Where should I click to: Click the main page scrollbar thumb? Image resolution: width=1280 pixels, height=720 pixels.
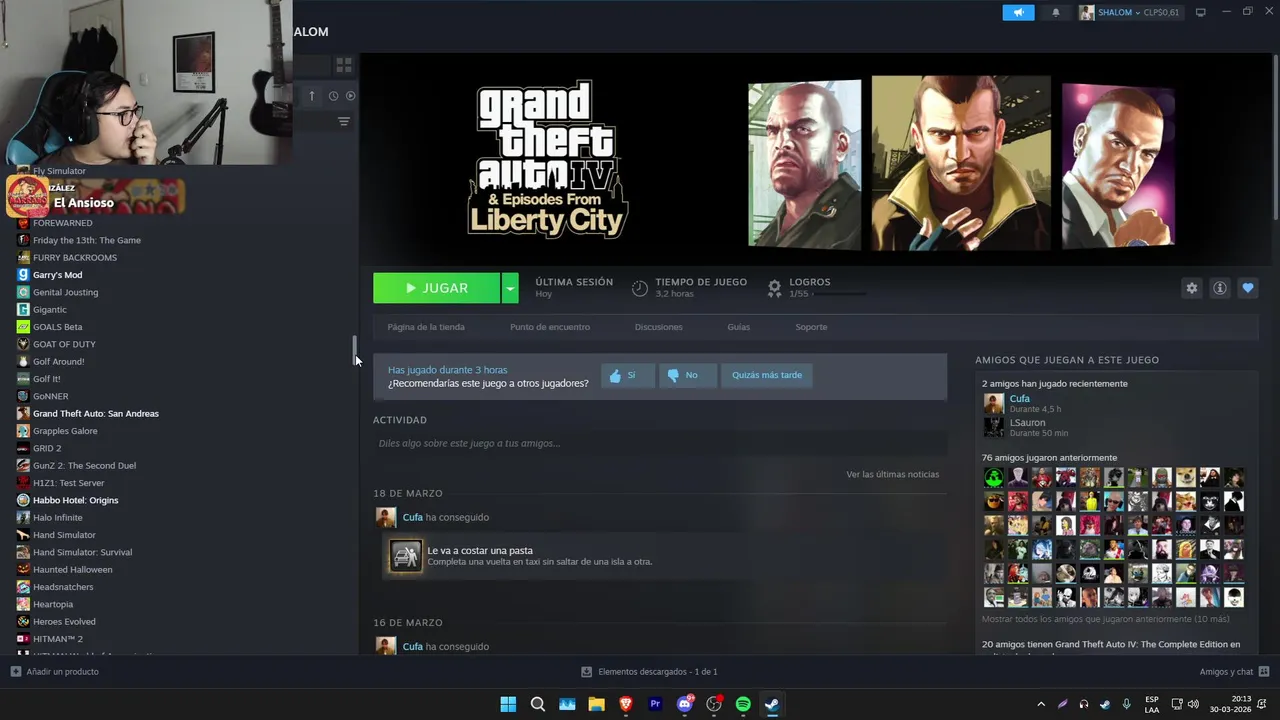pyautogui.click(x=1276, y=135)
